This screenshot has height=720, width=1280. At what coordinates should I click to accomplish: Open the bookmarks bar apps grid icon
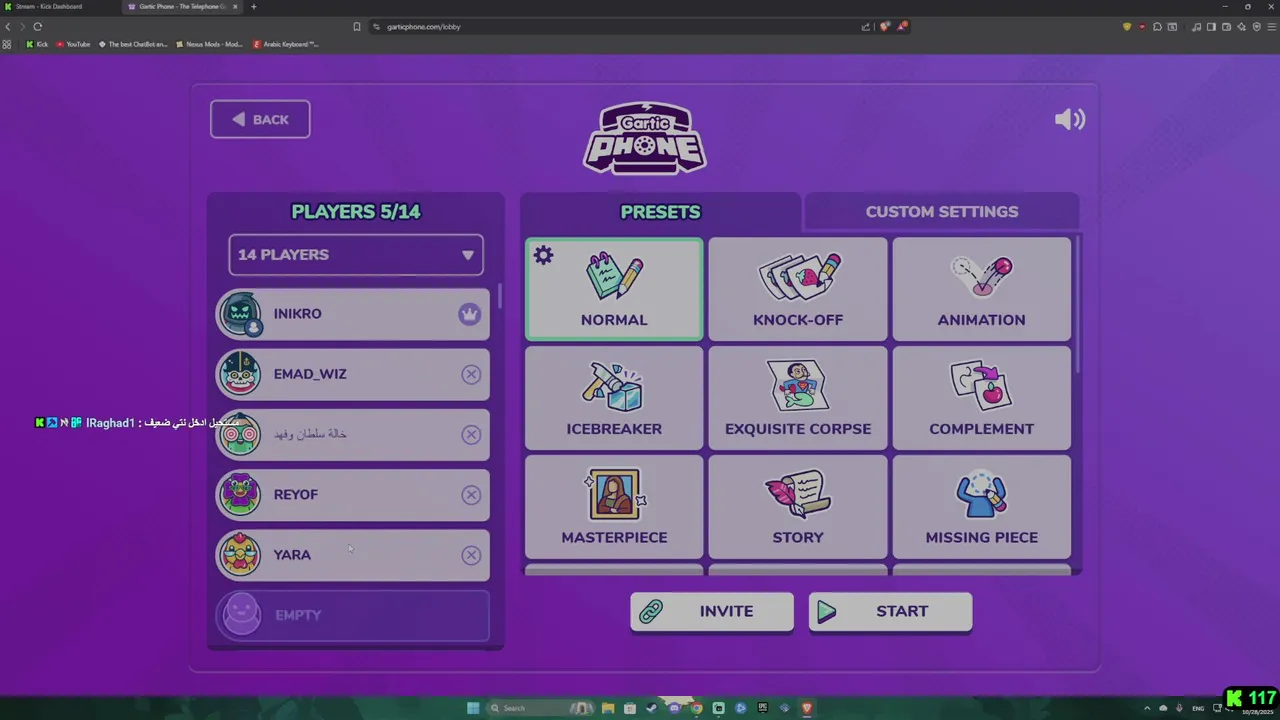(x=8, y=44)
